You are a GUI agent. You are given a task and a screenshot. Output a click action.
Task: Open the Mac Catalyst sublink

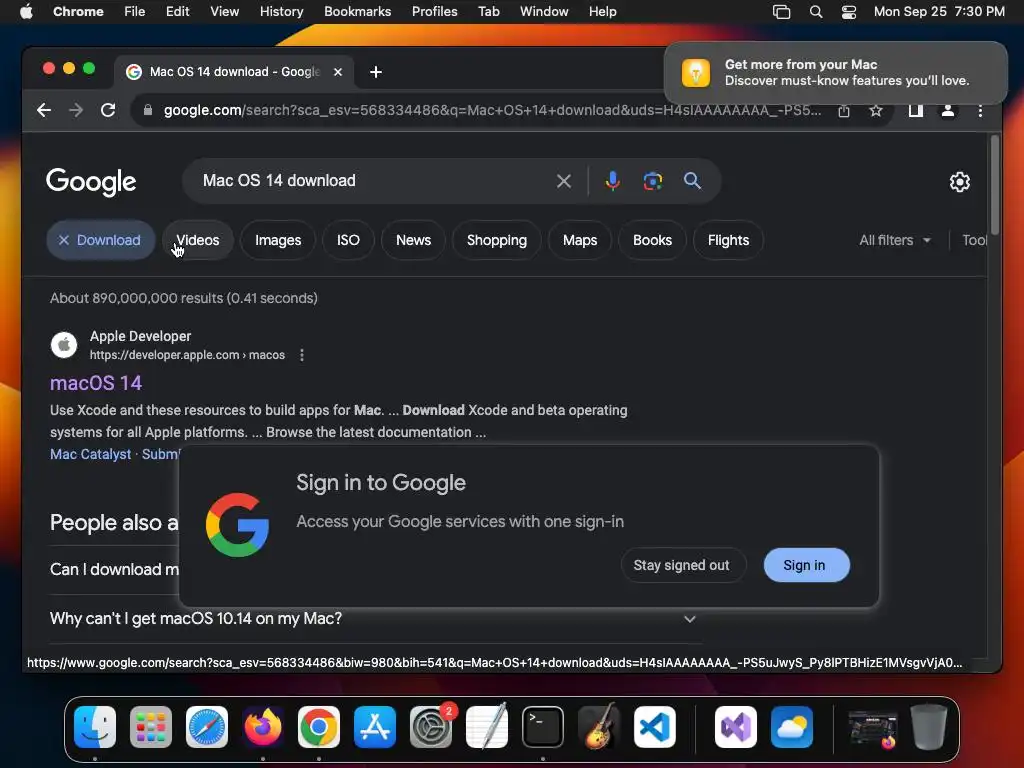(91, 455)
